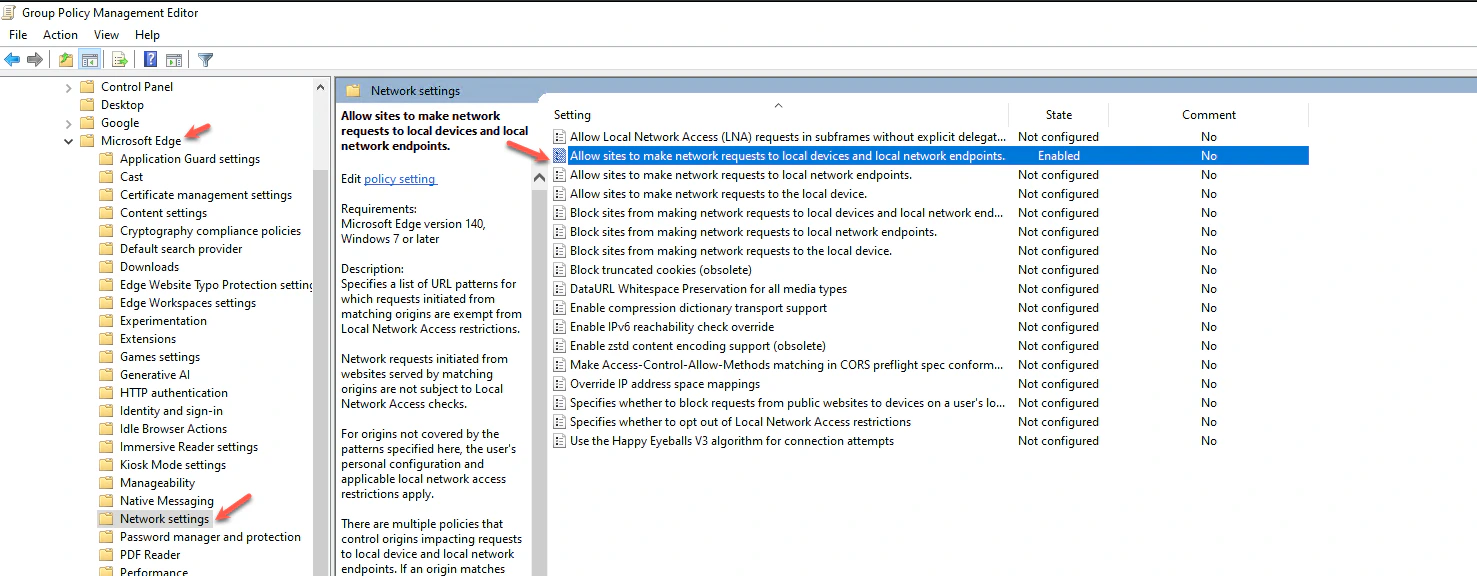Image resolution: width=1477 pixels, height=576 pixels.
Task: Select 'Specifies whether to block requests from public websites' policy
Action: [788, 403]
